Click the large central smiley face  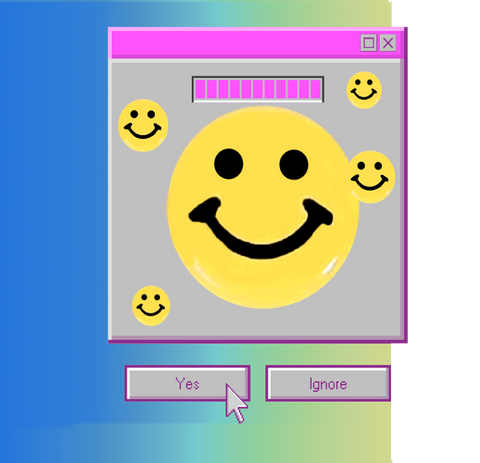[x=263, y=207]
